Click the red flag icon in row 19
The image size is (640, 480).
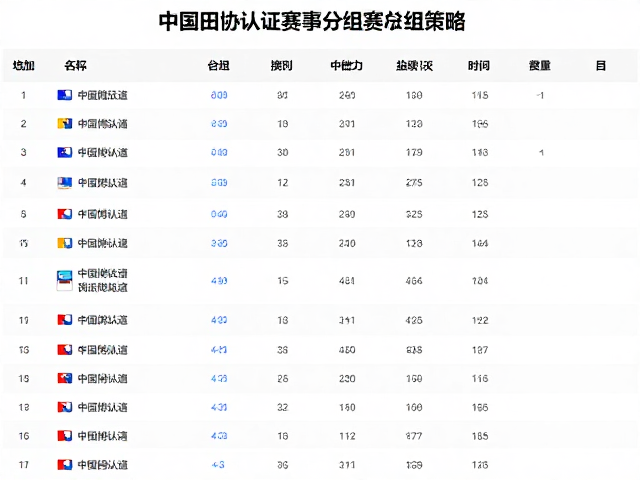[64, 320]
